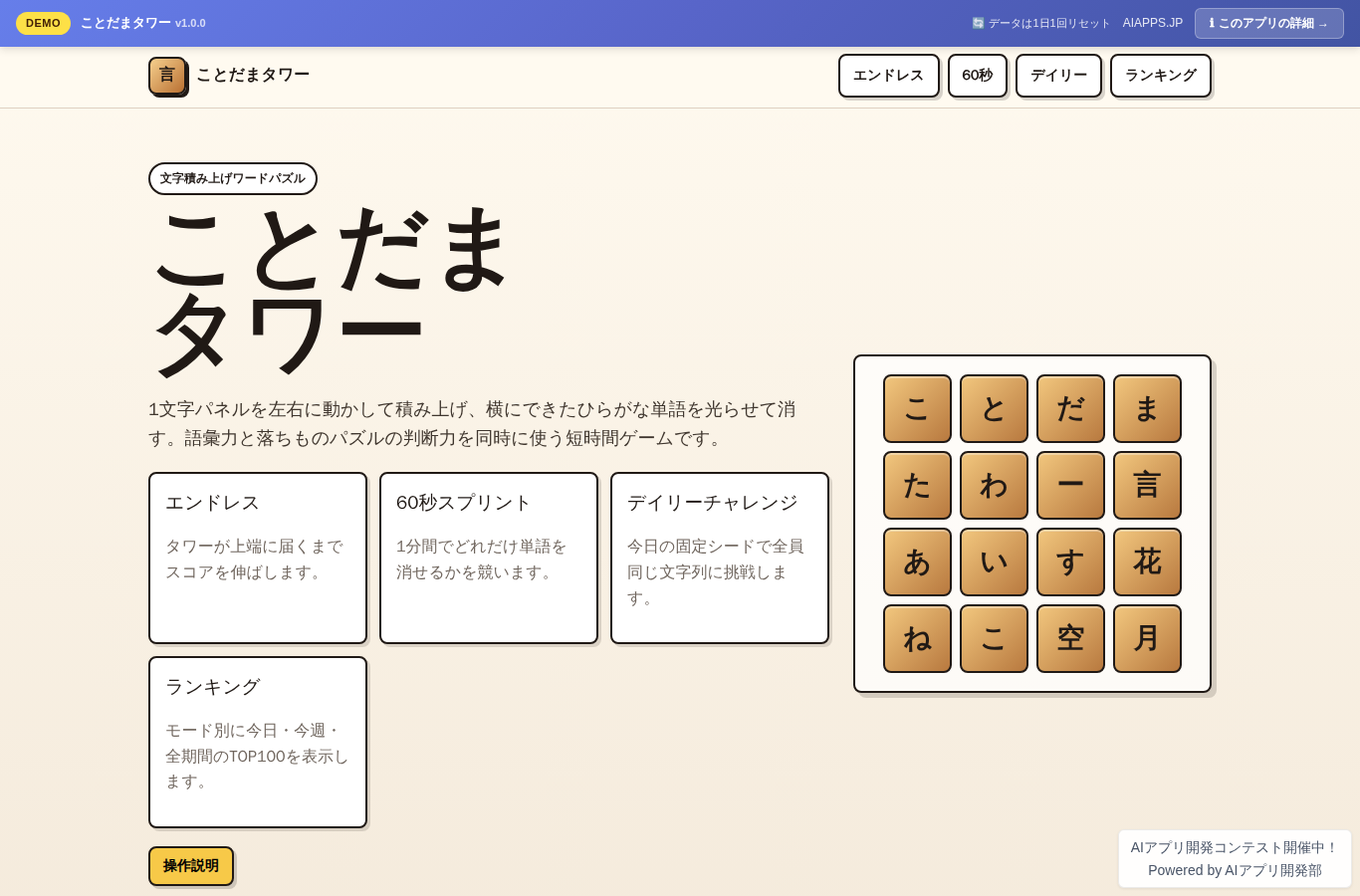Open 60秒 mode from the nav bar
Viewport: 1360px width, 896px height.
[x=977, y=76]
